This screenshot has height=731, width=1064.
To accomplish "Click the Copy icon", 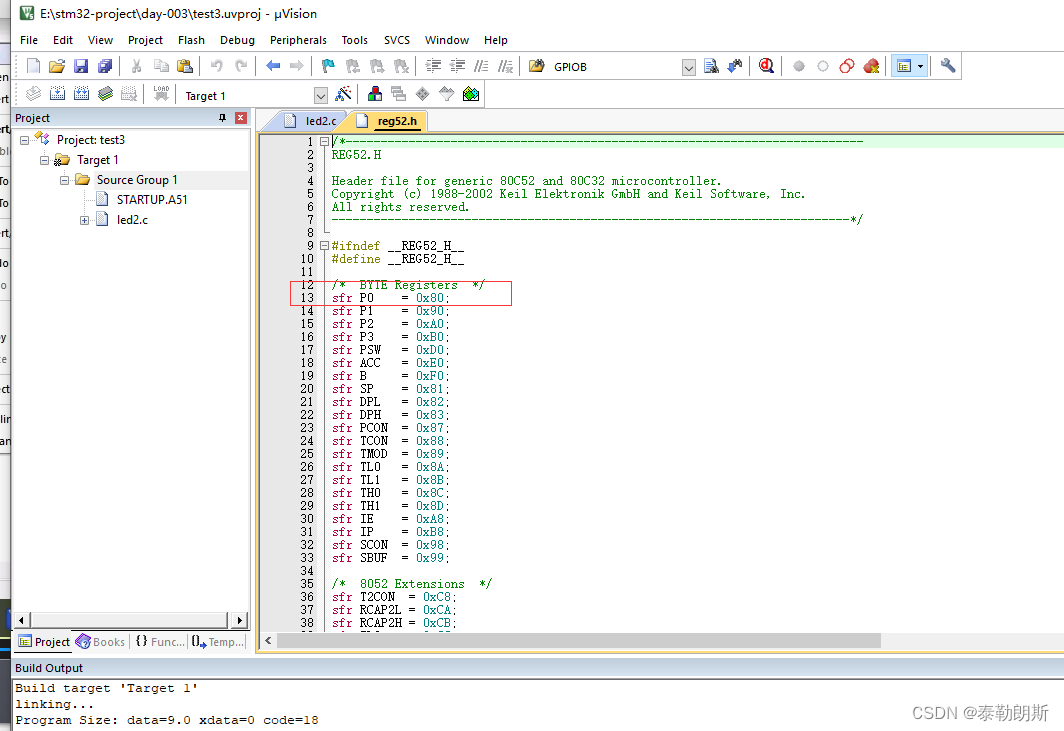I will point(161,66).
